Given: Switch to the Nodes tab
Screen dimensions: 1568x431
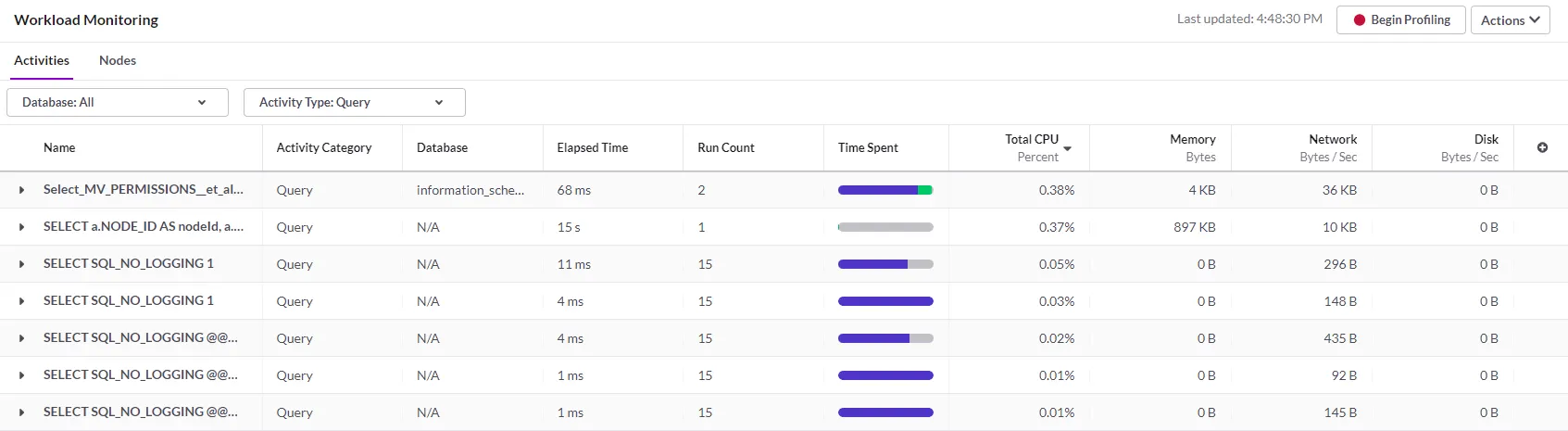Looking at the screenshot, I should pyautogui.click(x=118, y=60).
